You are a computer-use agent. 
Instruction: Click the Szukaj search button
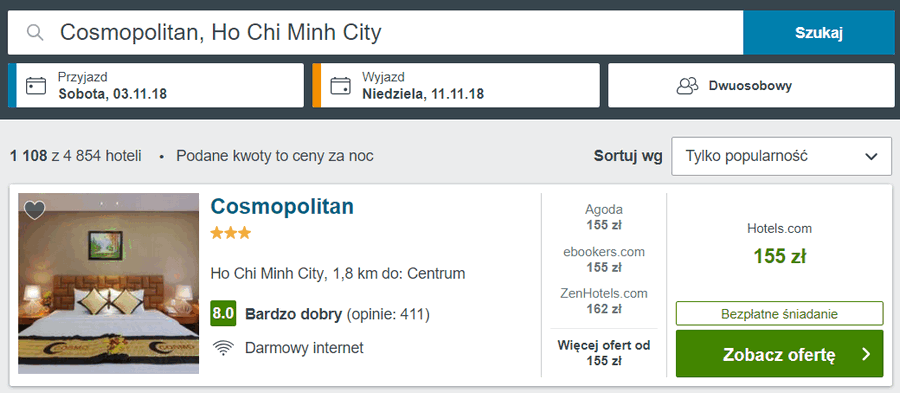(x=819, y=33)
